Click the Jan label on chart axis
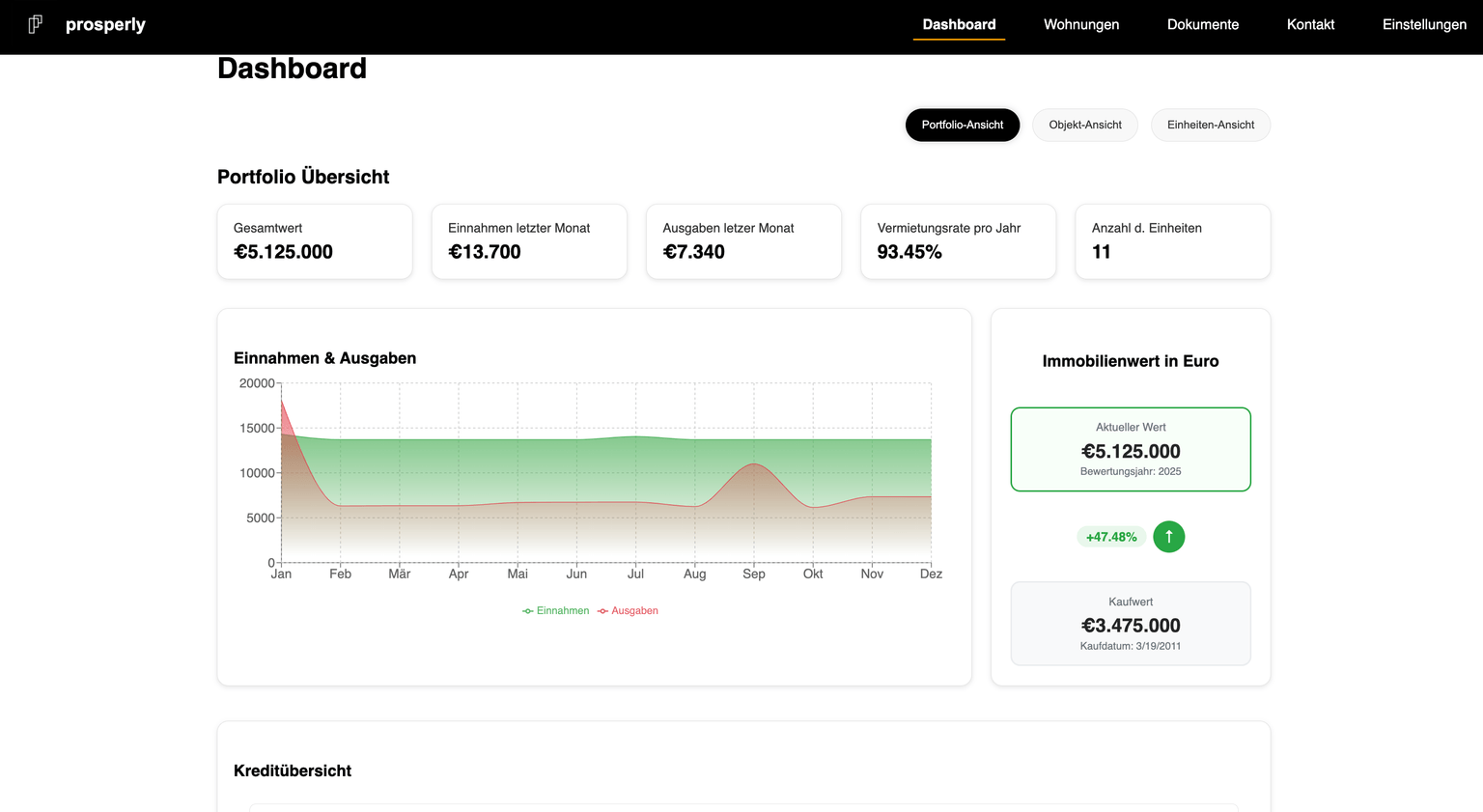1483x812 pixels. point(281,574)
